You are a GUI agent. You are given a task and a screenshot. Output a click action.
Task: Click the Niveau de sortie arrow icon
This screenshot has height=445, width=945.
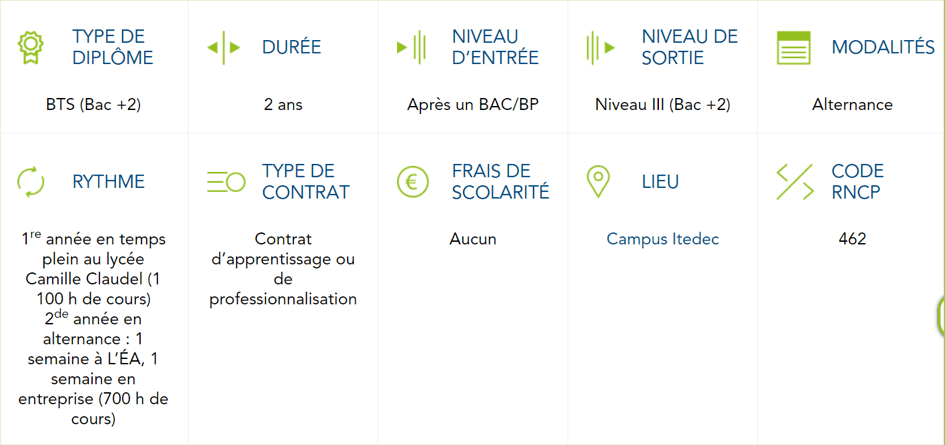coord(601,47)
